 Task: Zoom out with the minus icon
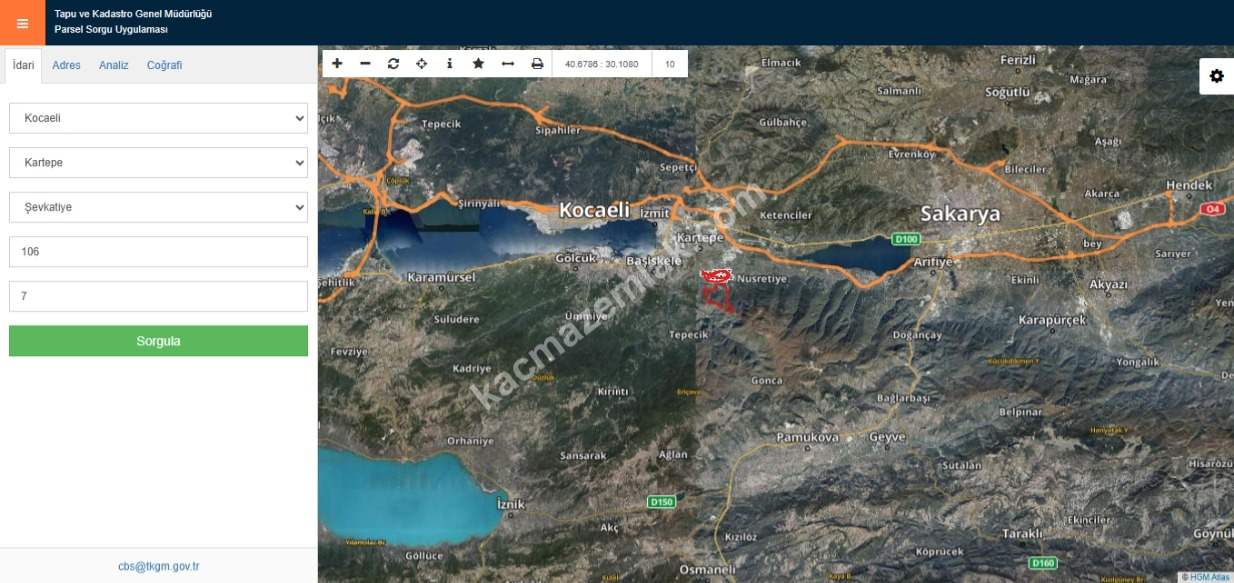point(365,64)
